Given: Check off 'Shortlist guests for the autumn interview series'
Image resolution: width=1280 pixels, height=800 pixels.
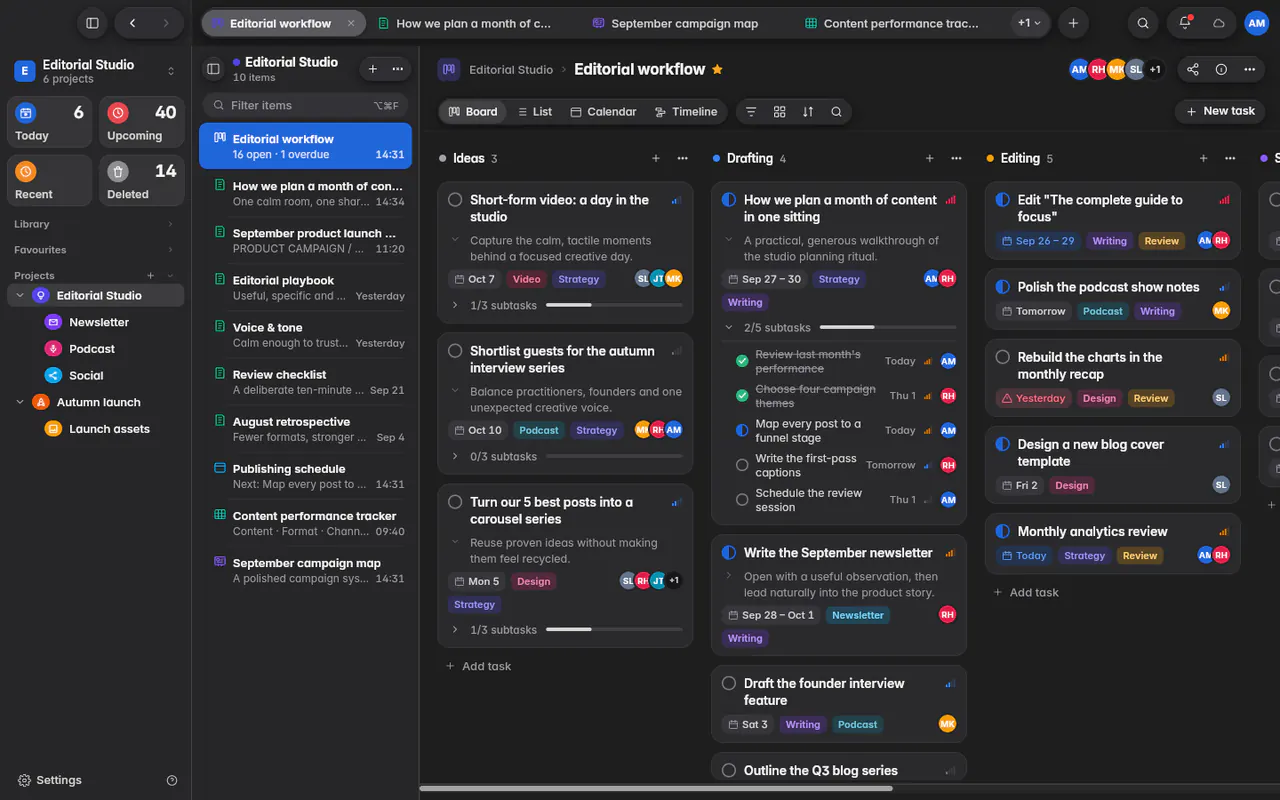Looking at the screenshot, I should [455, 351].
